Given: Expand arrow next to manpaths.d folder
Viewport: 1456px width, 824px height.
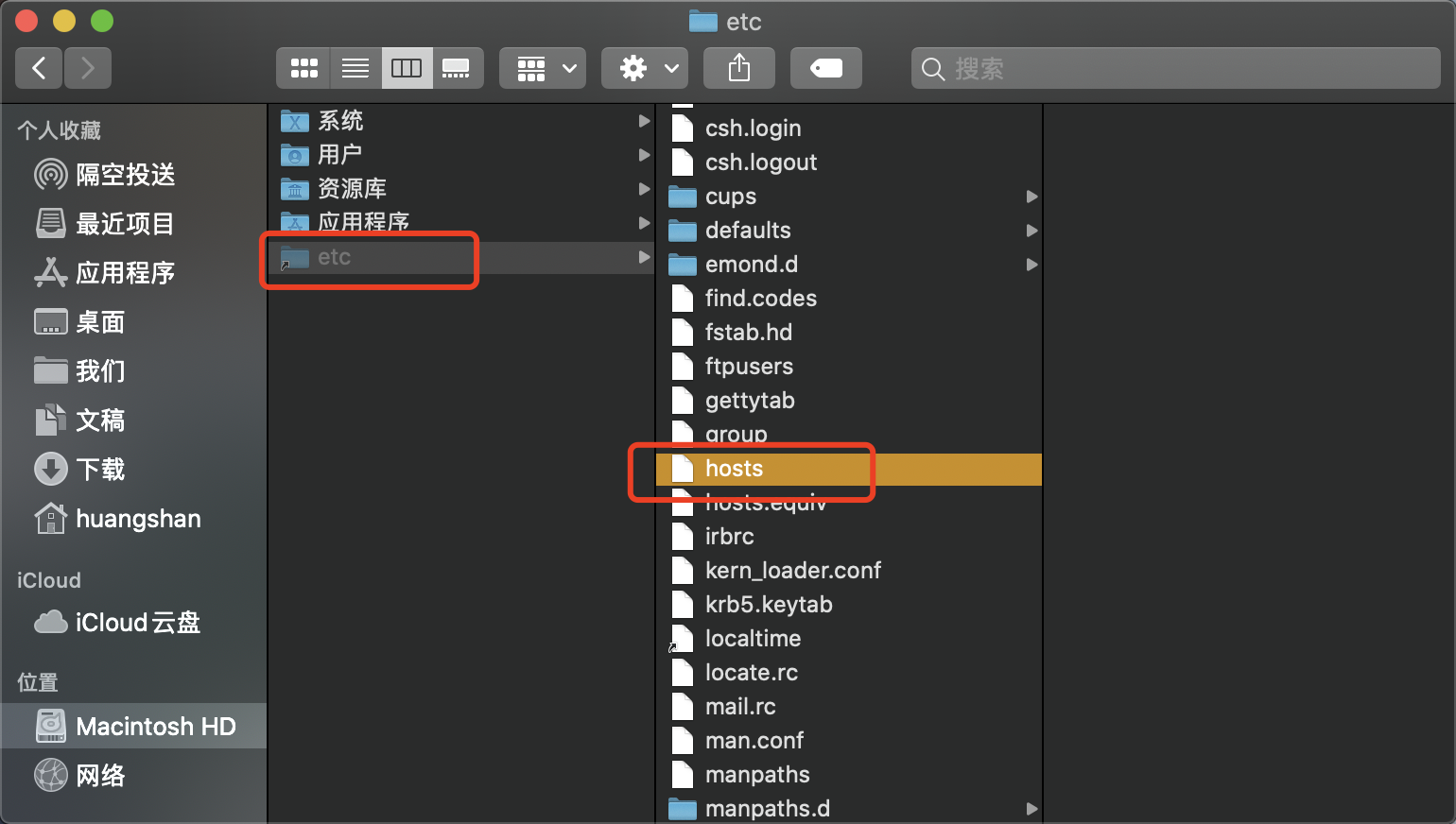Looking at the screenshot, I should 1031,809.
